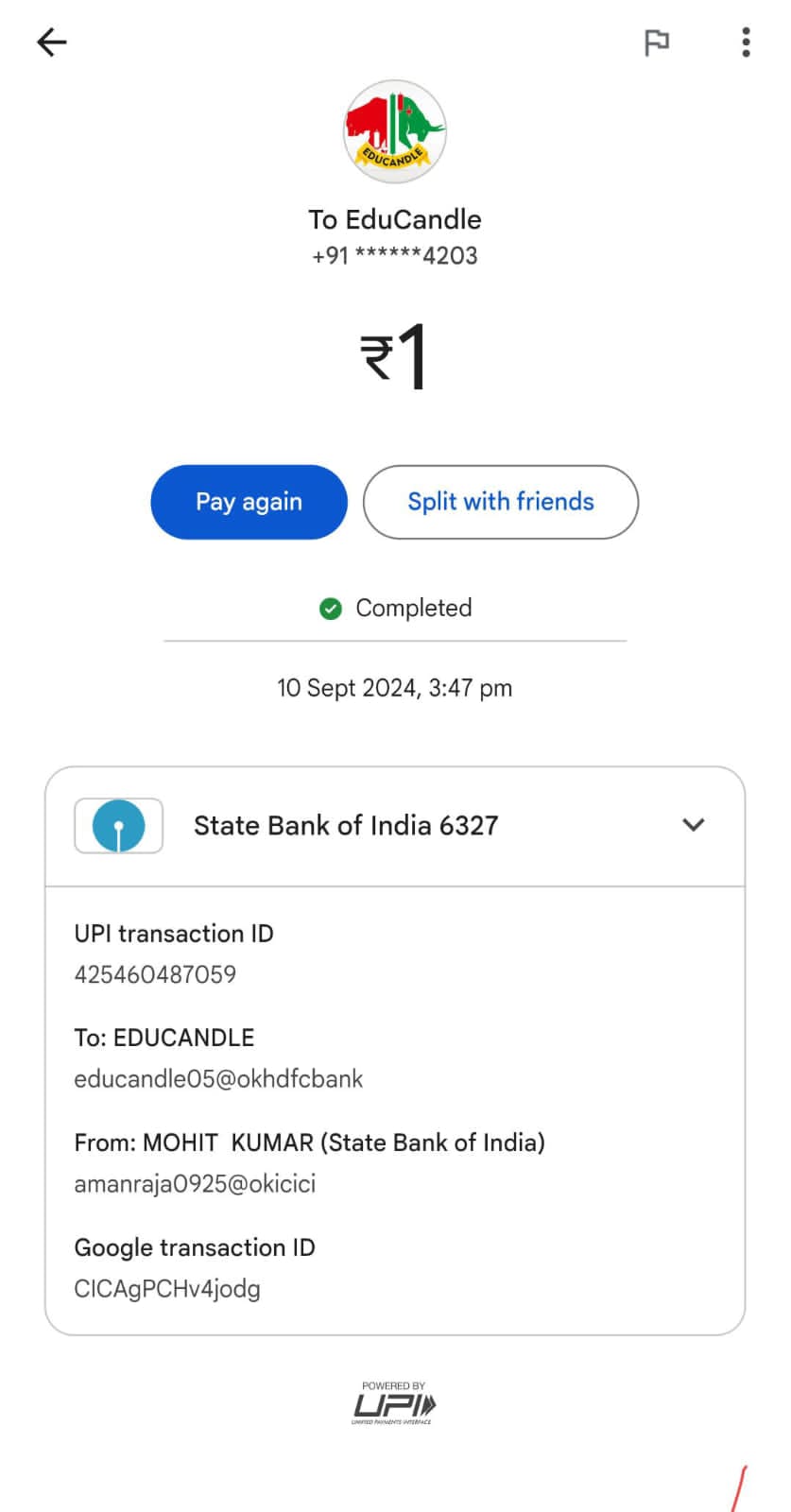The width and height of the screenshot is (791, 1512).
Task: Tap educandle05@okhdfcbank UPI address
Action: click(218, 1079)
